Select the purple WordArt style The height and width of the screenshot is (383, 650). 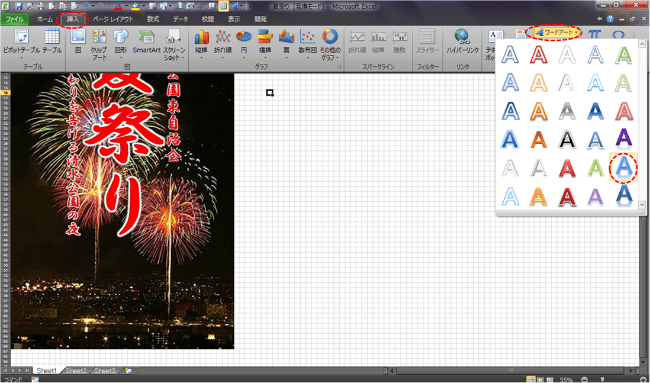coord(623,139)
